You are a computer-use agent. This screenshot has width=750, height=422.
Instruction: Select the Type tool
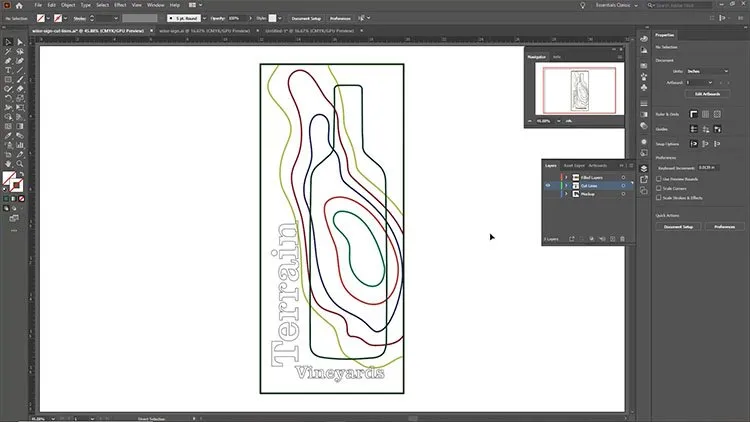coord(8,70)
